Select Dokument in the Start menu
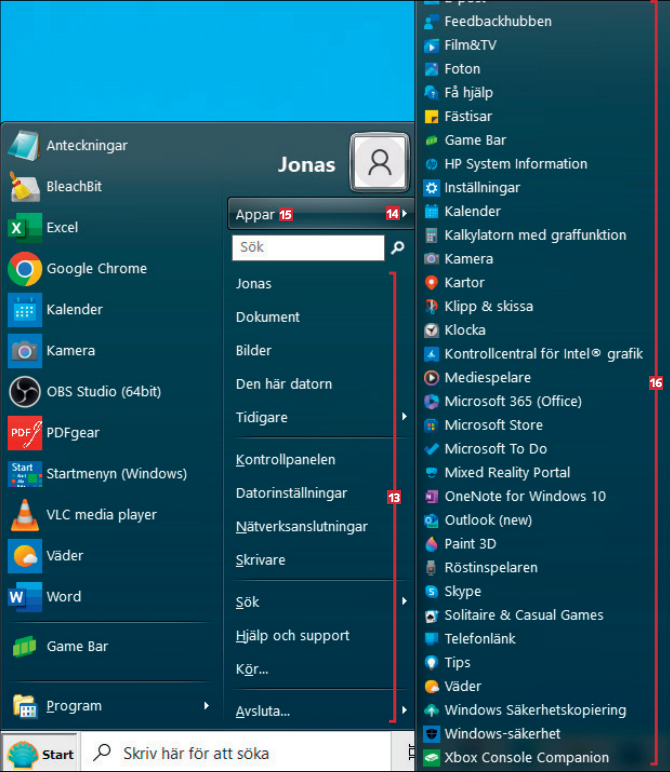Screen dimensions: 670x772 [268, 317]
